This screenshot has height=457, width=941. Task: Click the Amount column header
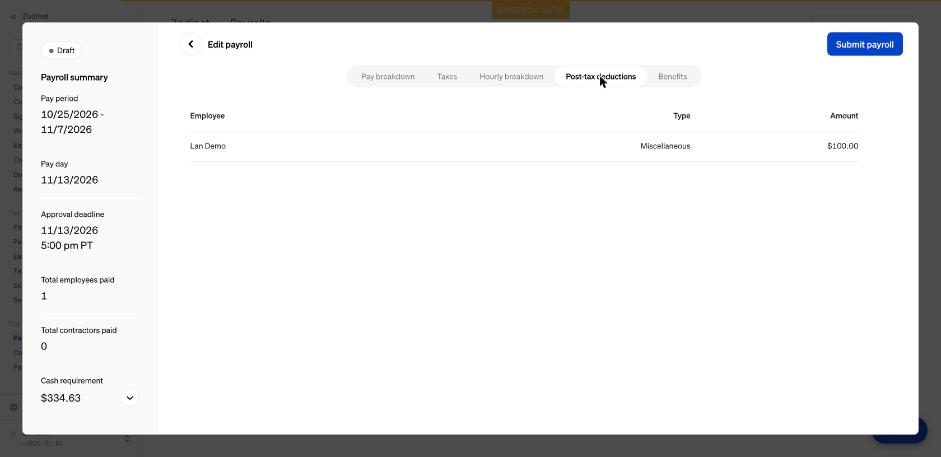pyautogui.click(x=844, y=116)
